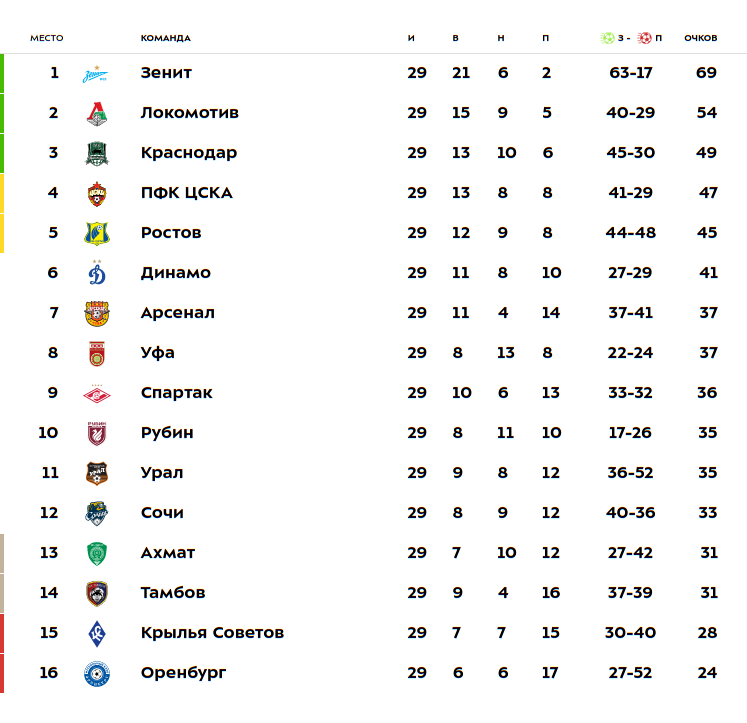Click the goals scored ball icon in header
Viewport: 747px width, 723px height.
tap(607, 38)
